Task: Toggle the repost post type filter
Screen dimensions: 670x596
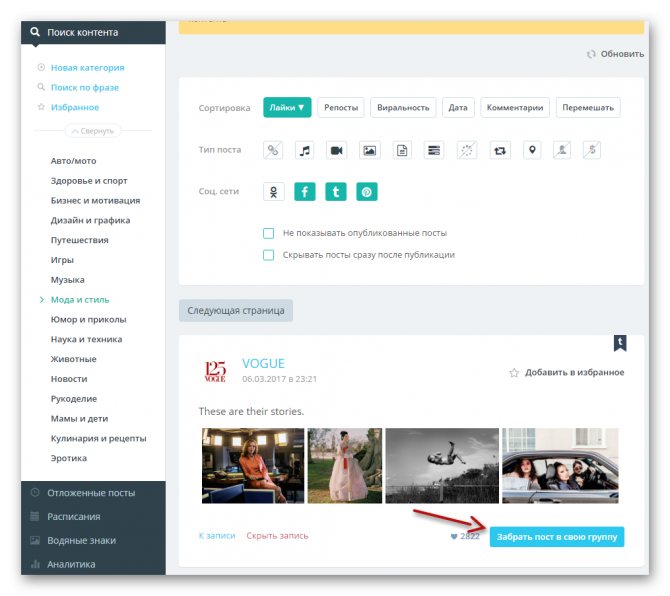Action: click(500, 150)
